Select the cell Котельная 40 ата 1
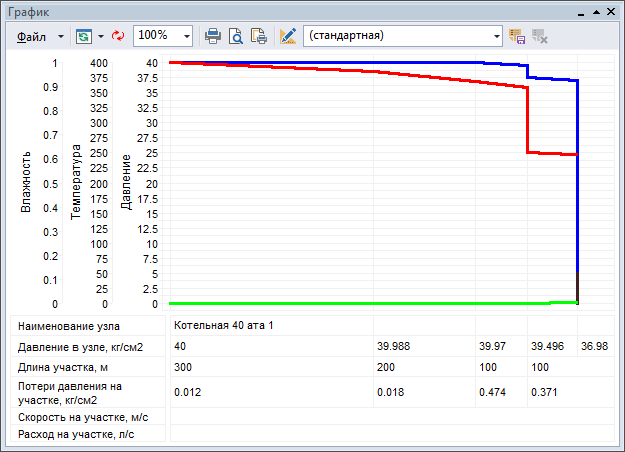 [x=223, y=325]
